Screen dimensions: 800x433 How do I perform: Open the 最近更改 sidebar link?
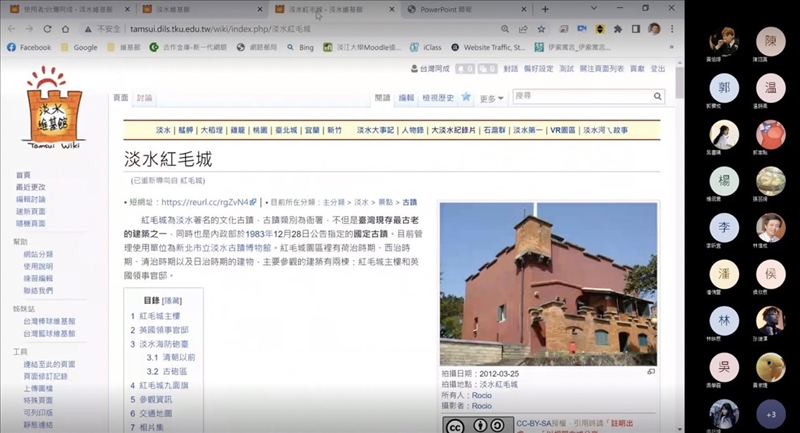pyautogui.click(x=30, y=187)
